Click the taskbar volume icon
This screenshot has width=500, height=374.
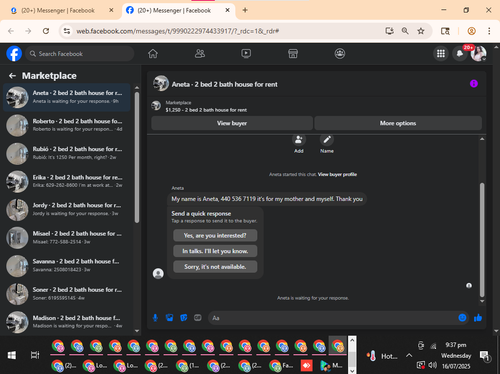[433, 365]
